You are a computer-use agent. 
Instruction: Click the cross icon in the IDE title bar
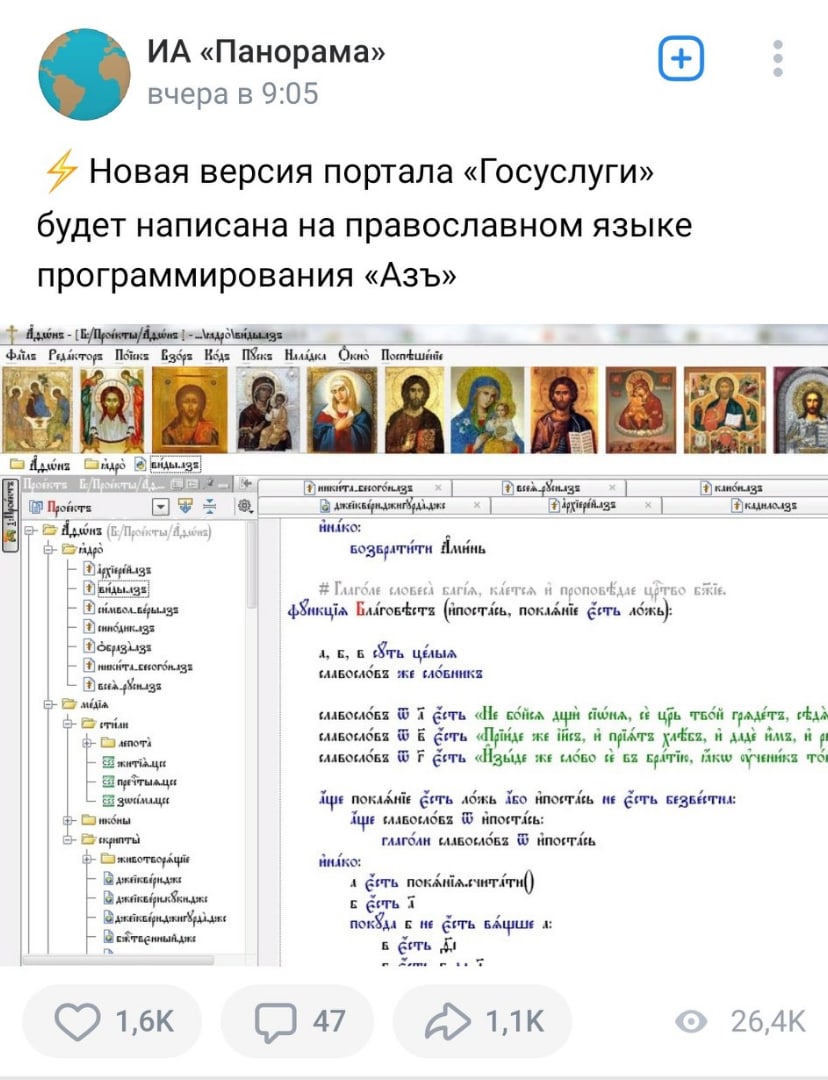[11, 334]
